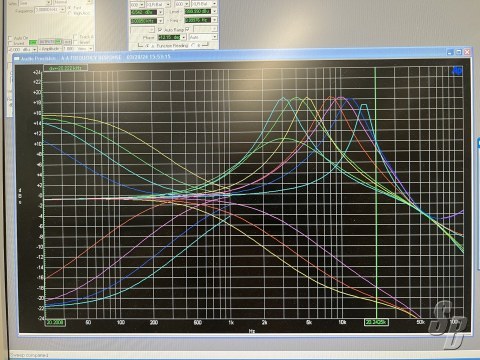This screenshot has height=360, width=480.
Task: Select the Fast radio option
Action: [x=70, y=7]
